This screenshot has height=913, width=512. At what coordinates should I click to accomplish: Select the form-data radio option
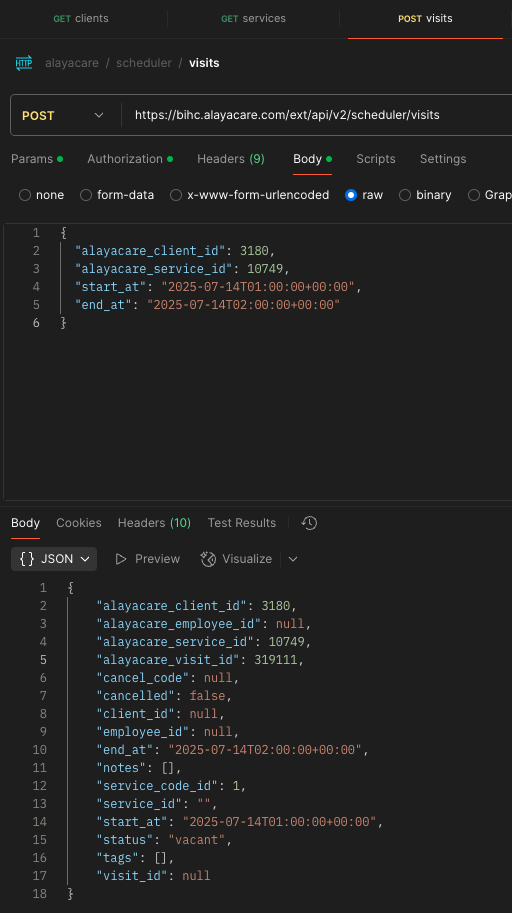click(x=86, y=195)
